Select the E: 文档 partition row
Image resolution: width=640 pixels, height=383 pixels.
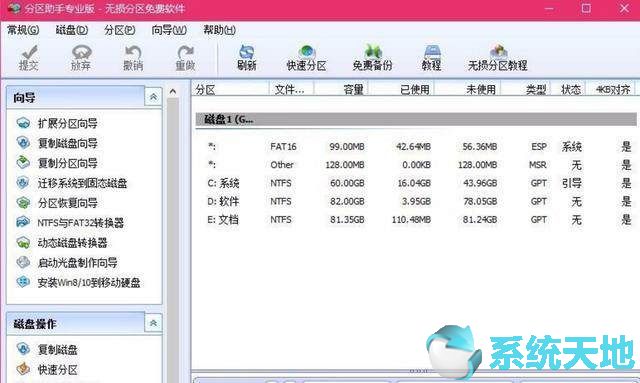(416, 220)
